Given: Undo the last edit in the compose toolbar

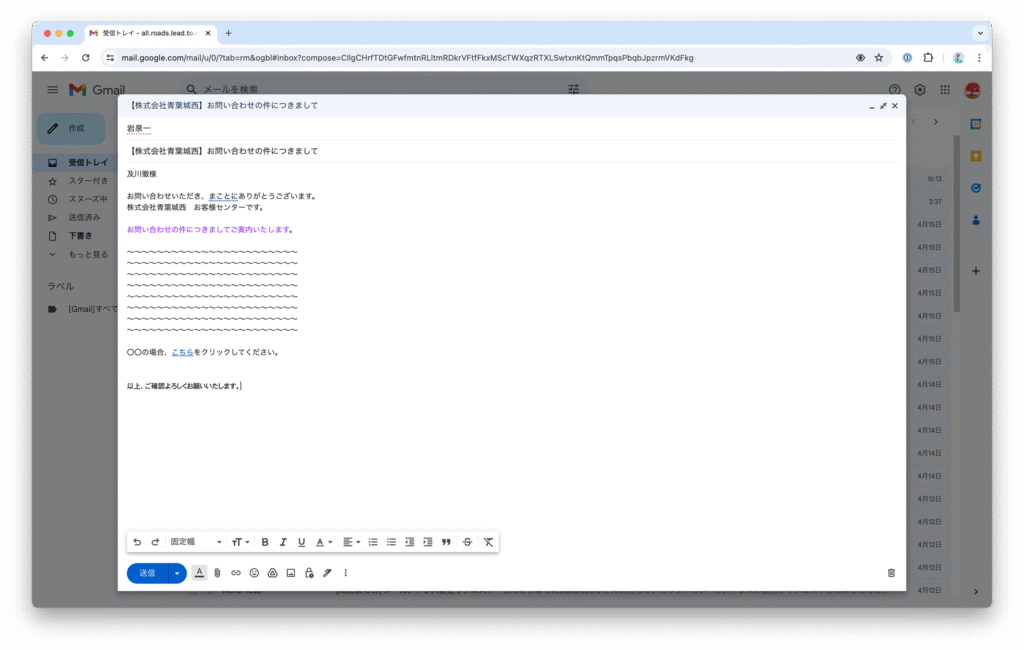Looking at the screenshot, I should coord(137,542).
